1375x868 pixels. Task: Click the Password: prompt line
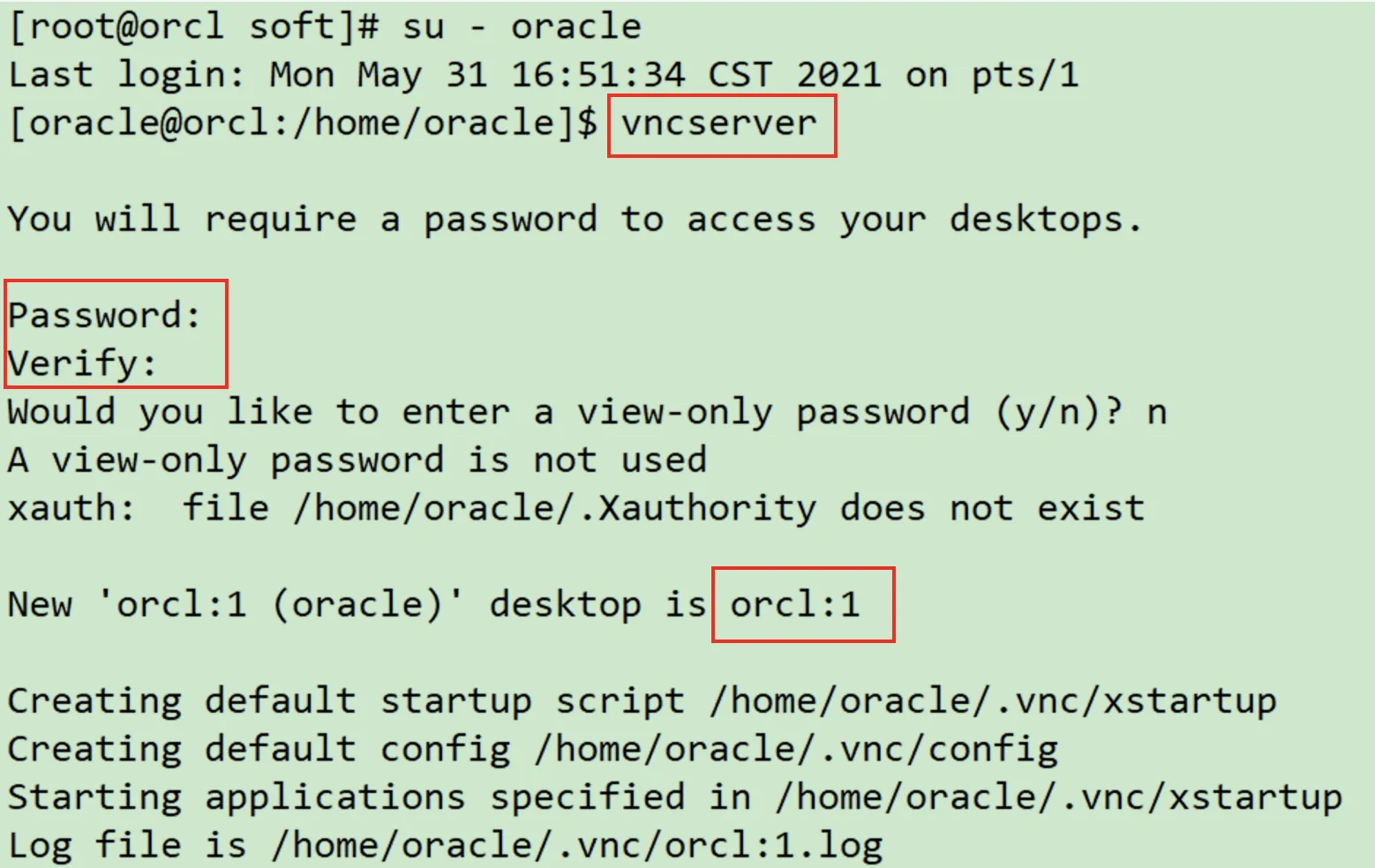pyautogui.click(x=105, y=315)
